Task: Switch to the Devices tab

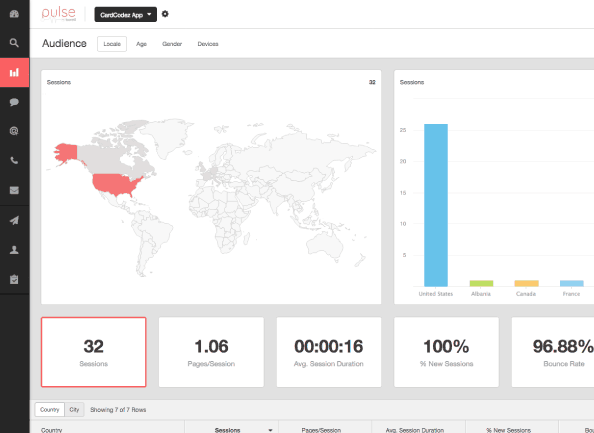Action: (x=208, y=44)
